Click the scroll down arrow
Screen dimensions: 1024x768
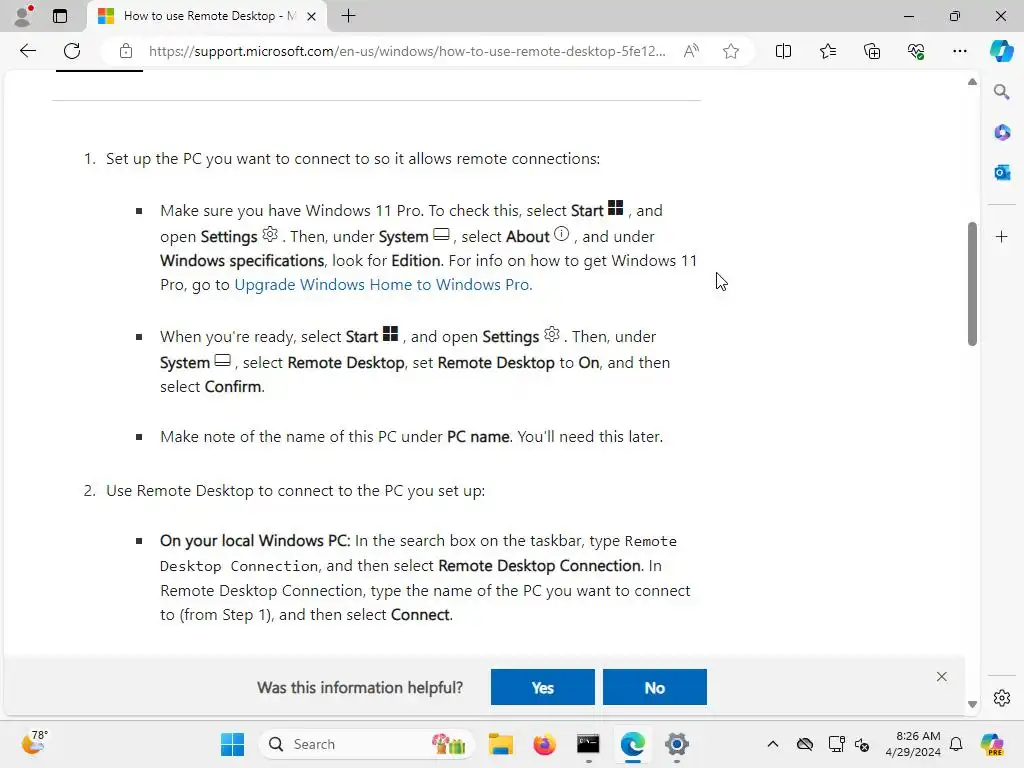[972, 704]
